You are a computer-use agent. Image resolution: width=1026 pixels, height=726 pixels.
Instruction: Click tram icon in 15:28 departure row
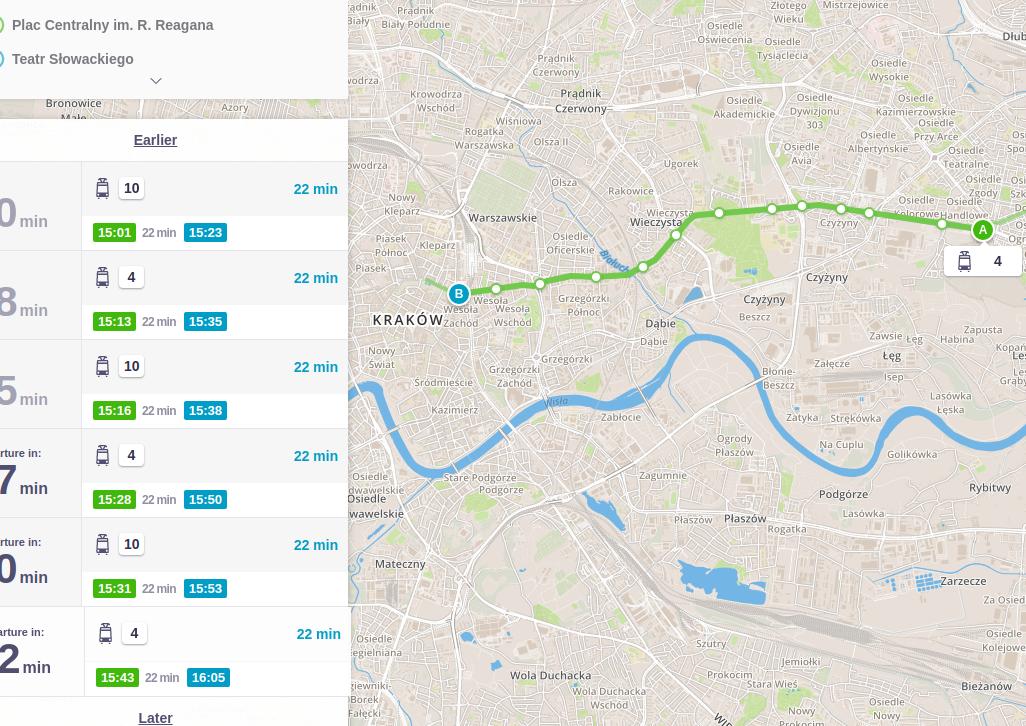tap(102, 455)
